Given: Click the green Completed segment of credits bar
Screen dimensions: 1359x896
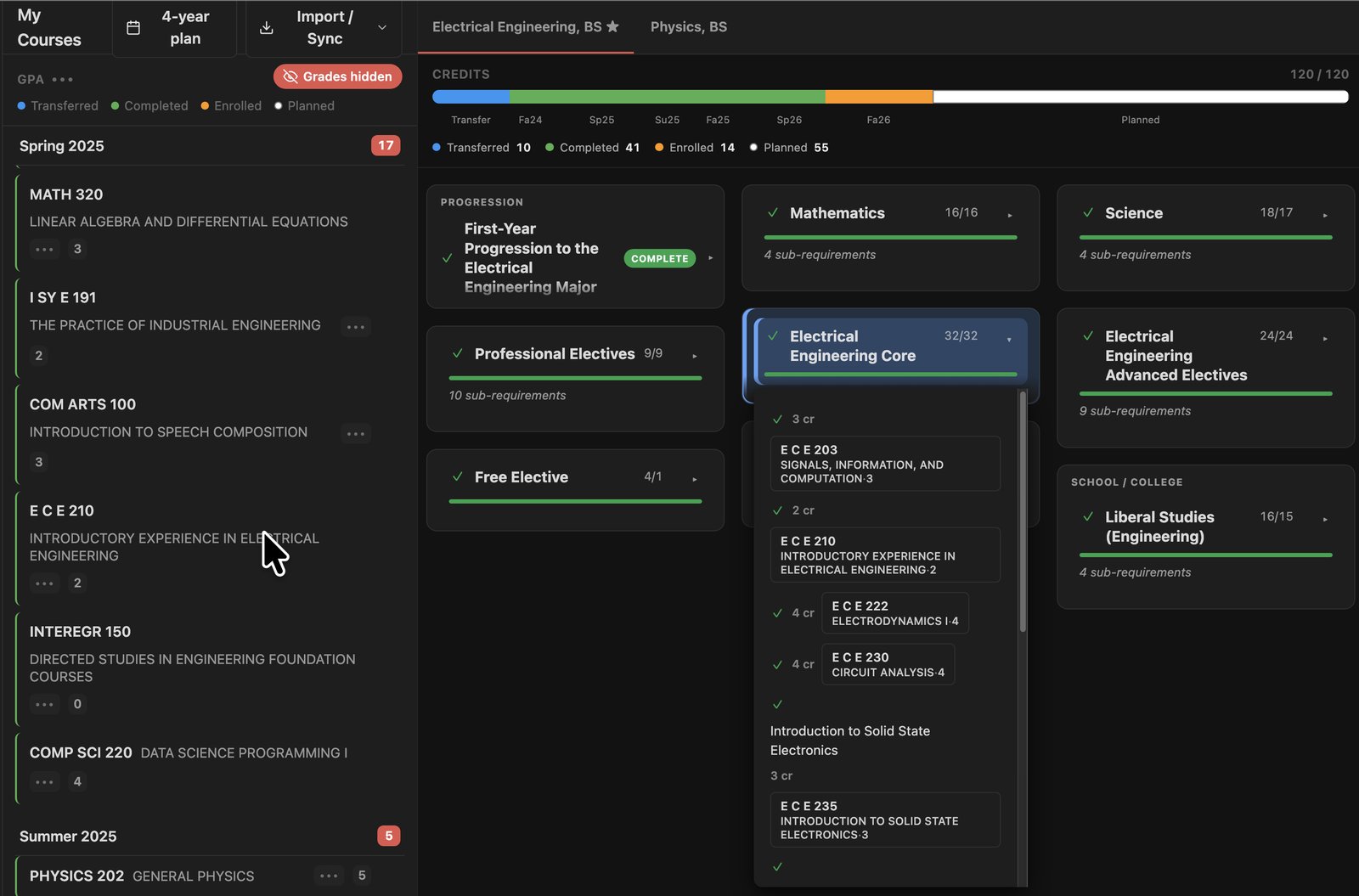Looking at the screenshot, I should click(x=668, y=97).
